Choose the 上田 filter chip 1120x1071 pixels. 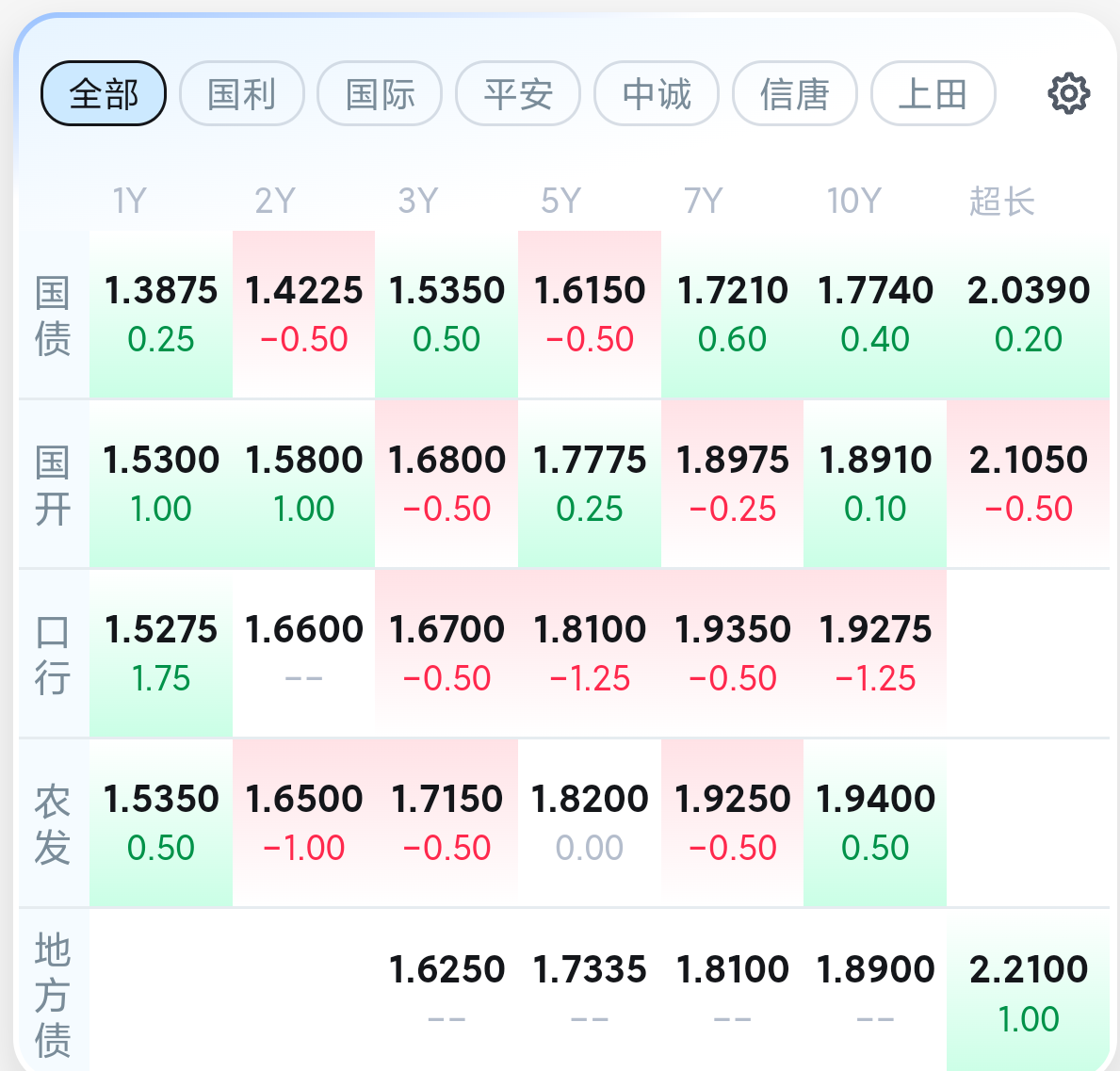click(933, 93)
